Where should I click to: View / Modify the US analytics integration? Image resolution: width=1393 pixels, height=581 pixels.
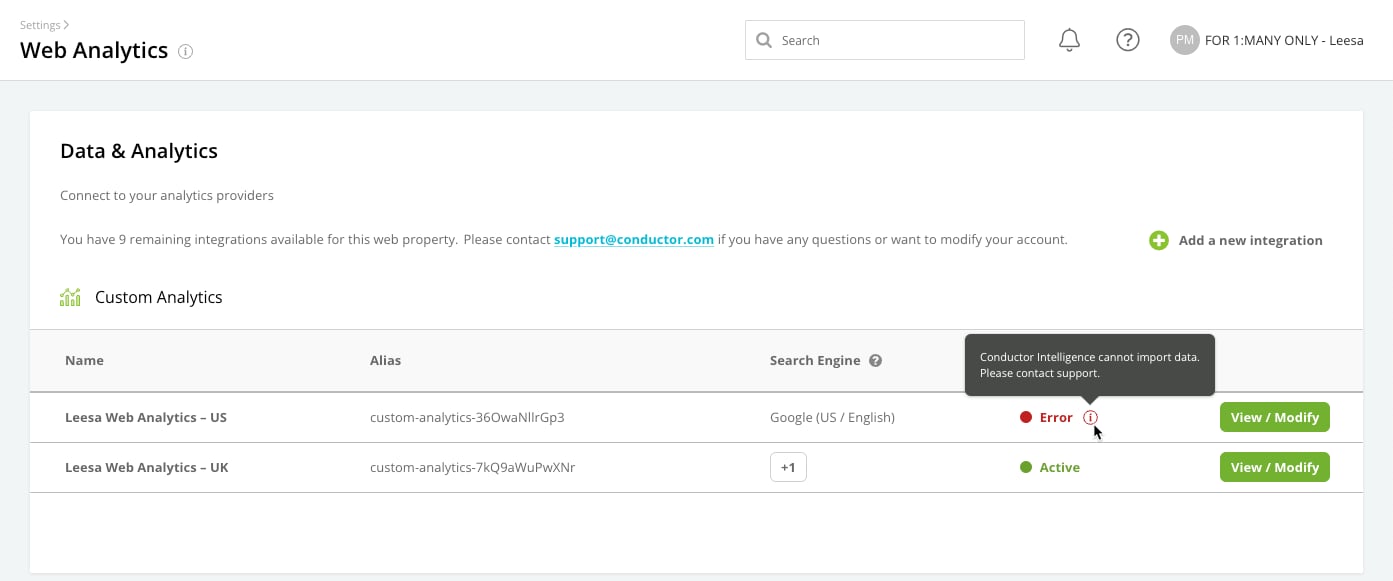click(1275, 417)
